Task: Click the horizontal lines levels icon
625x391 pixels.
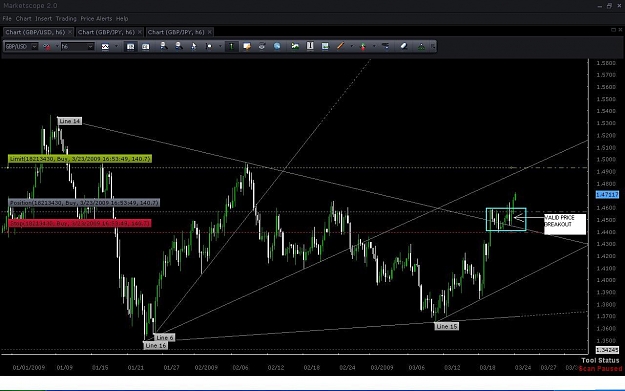Action: [385, 47]
